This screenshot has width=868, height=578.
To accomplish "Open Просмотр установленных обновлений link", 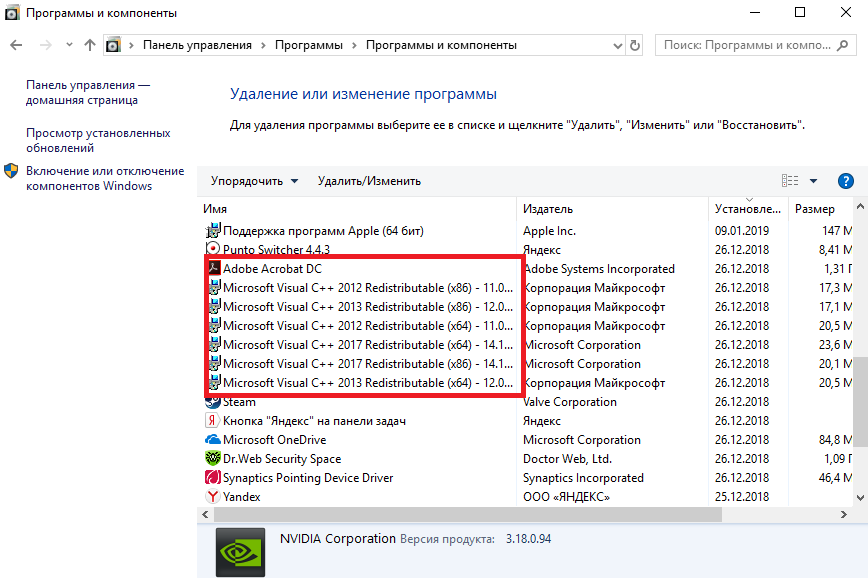I will [98, 141].
